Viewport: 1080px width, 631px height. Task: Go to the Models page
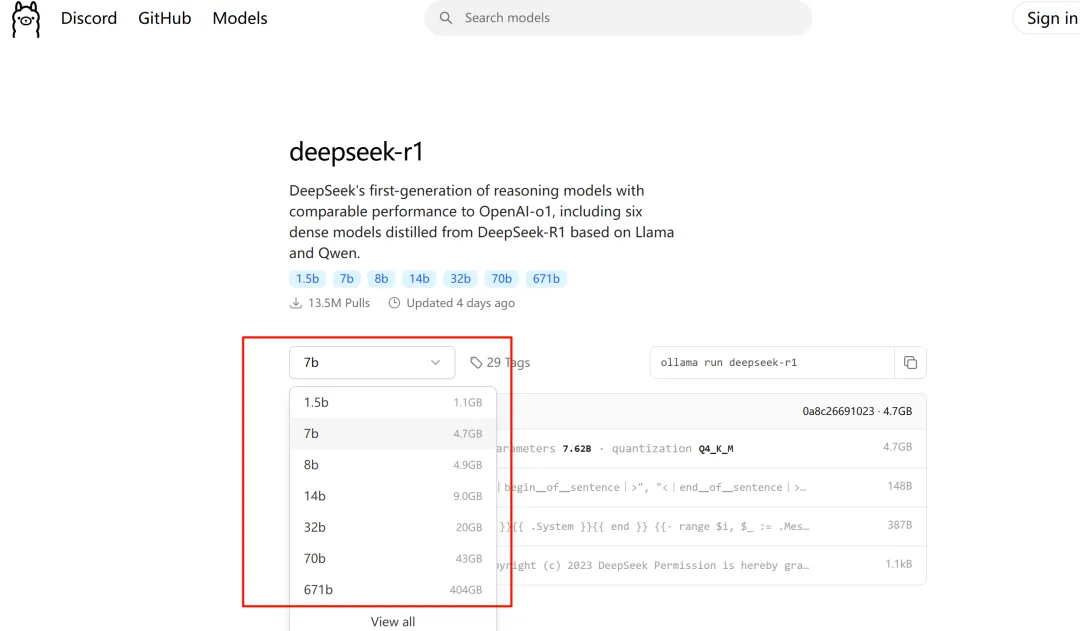pyautogui.click(x=240, y=18)
